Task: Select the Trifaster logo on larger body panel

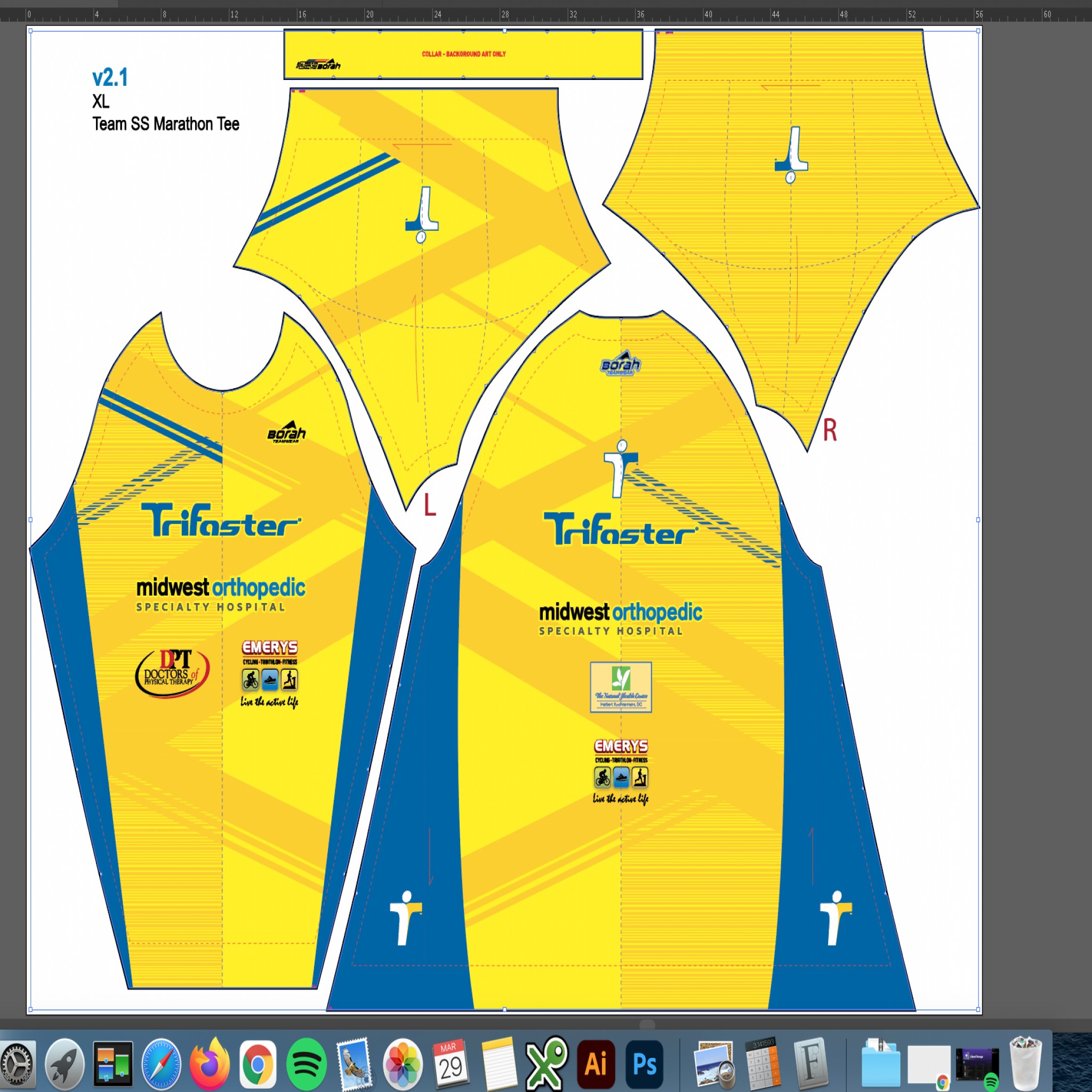Action: 621,528
